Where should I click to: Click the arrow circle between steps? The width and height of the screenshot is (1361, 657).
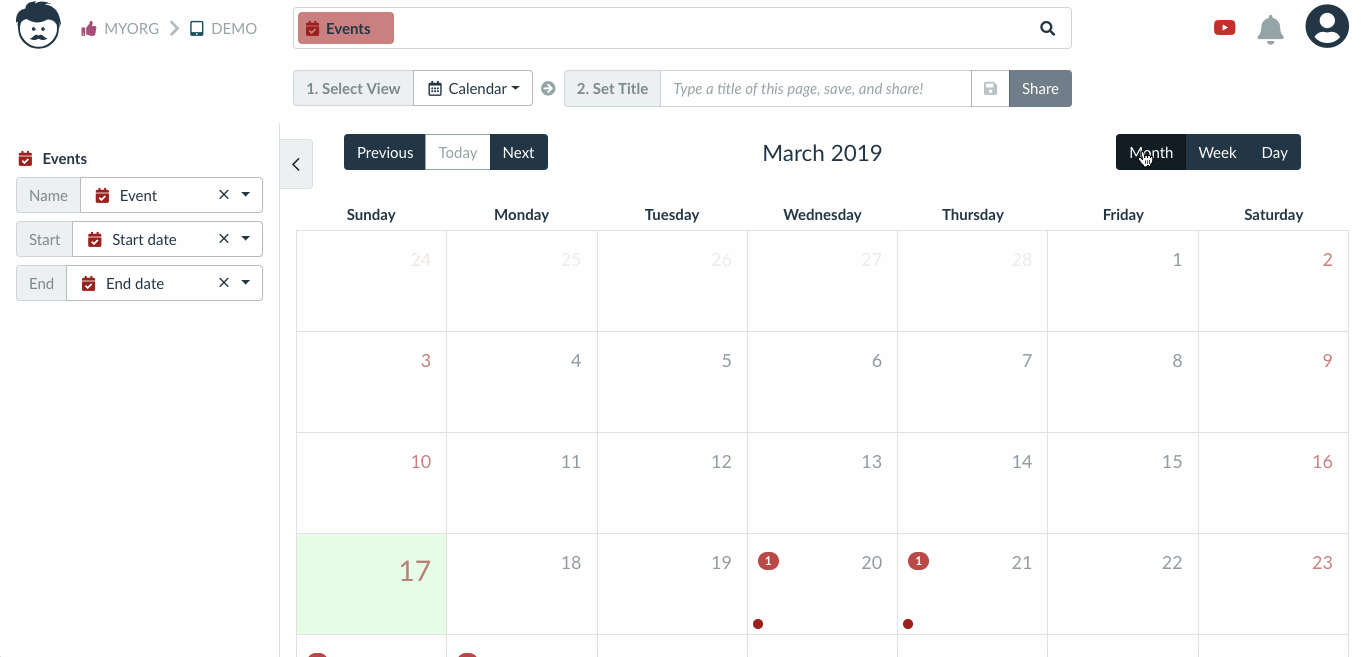[548, 88]
